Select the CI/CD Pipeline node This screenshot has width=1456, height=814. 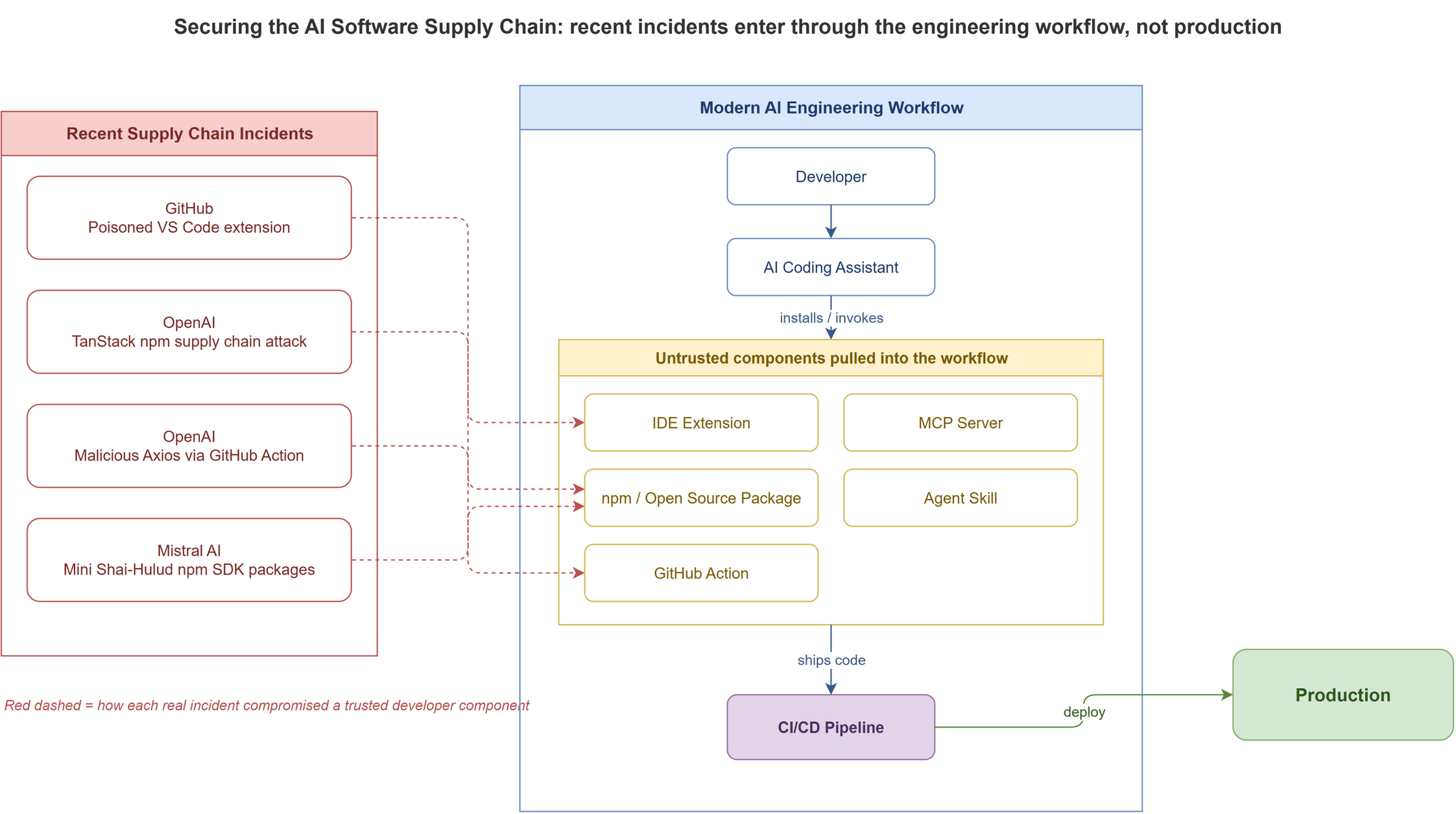(x=830, y=727)
